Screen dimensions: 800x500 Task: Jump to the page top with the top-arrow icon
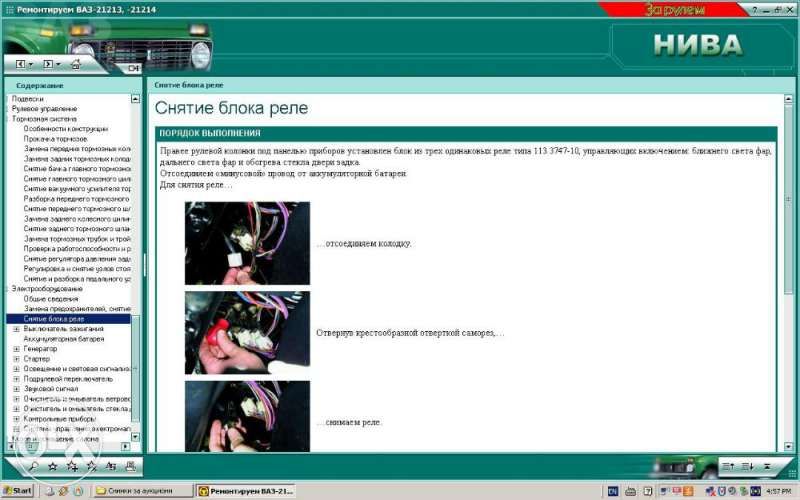(x=766, y=466)
